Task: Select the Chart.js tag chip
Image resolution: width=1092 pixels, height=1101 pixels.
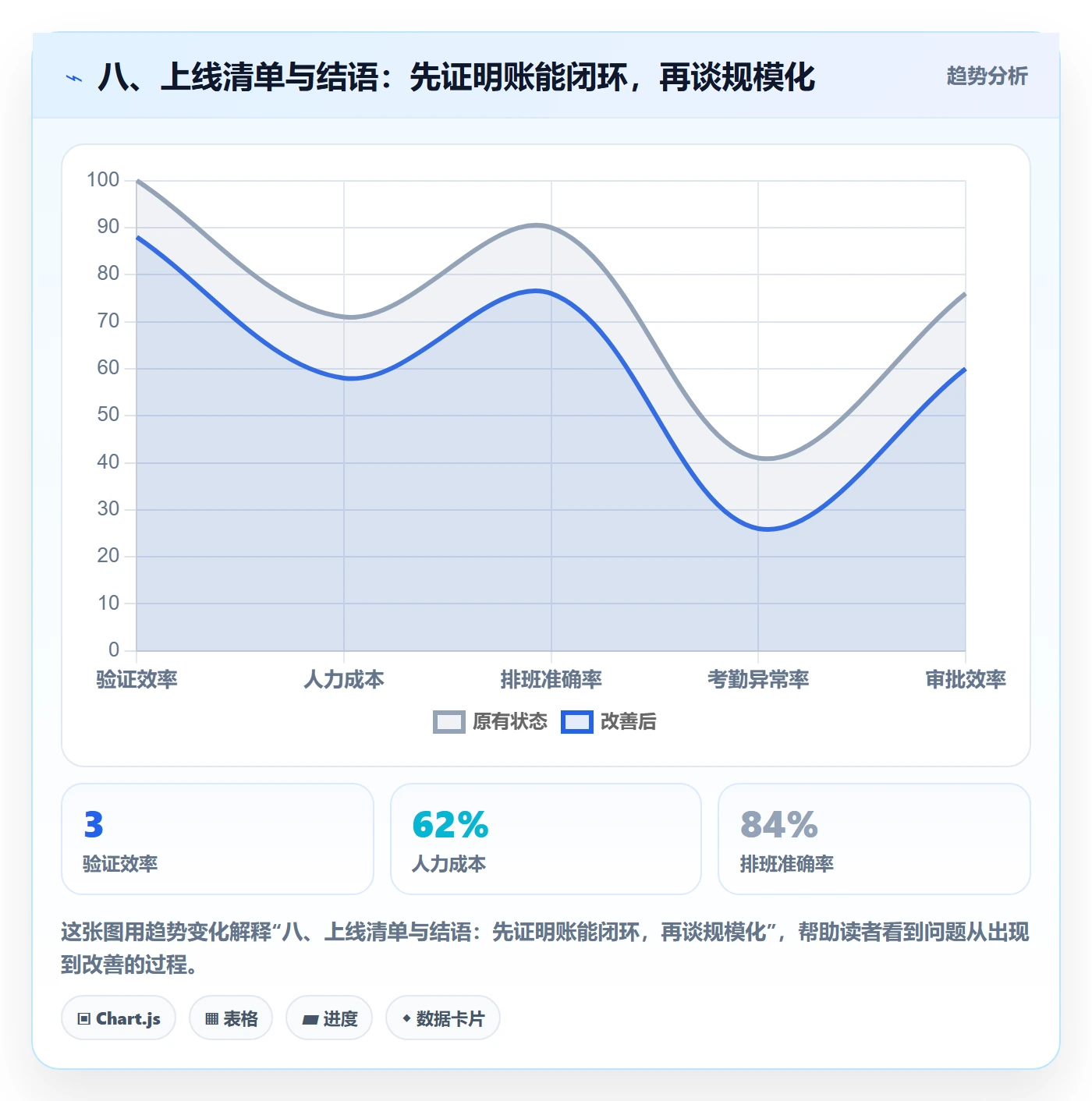Action: (x=119, y=1018)
